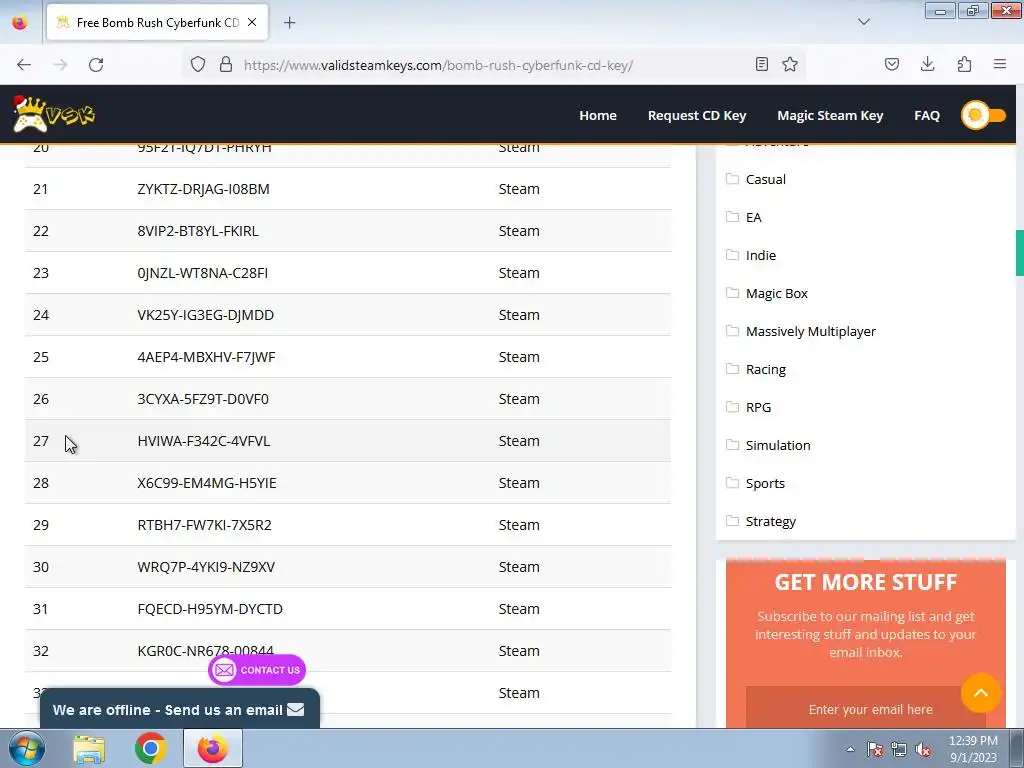Open the Home menu item
The image size is (1024, 768).
598,116
